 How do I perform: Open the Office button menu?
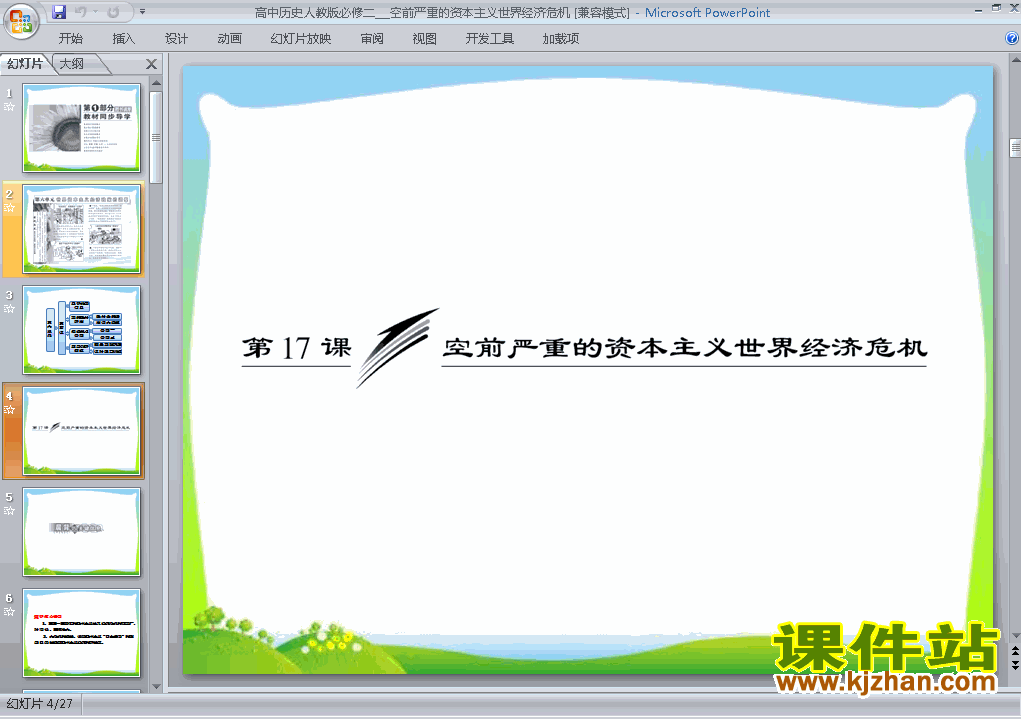coord(21,21)
